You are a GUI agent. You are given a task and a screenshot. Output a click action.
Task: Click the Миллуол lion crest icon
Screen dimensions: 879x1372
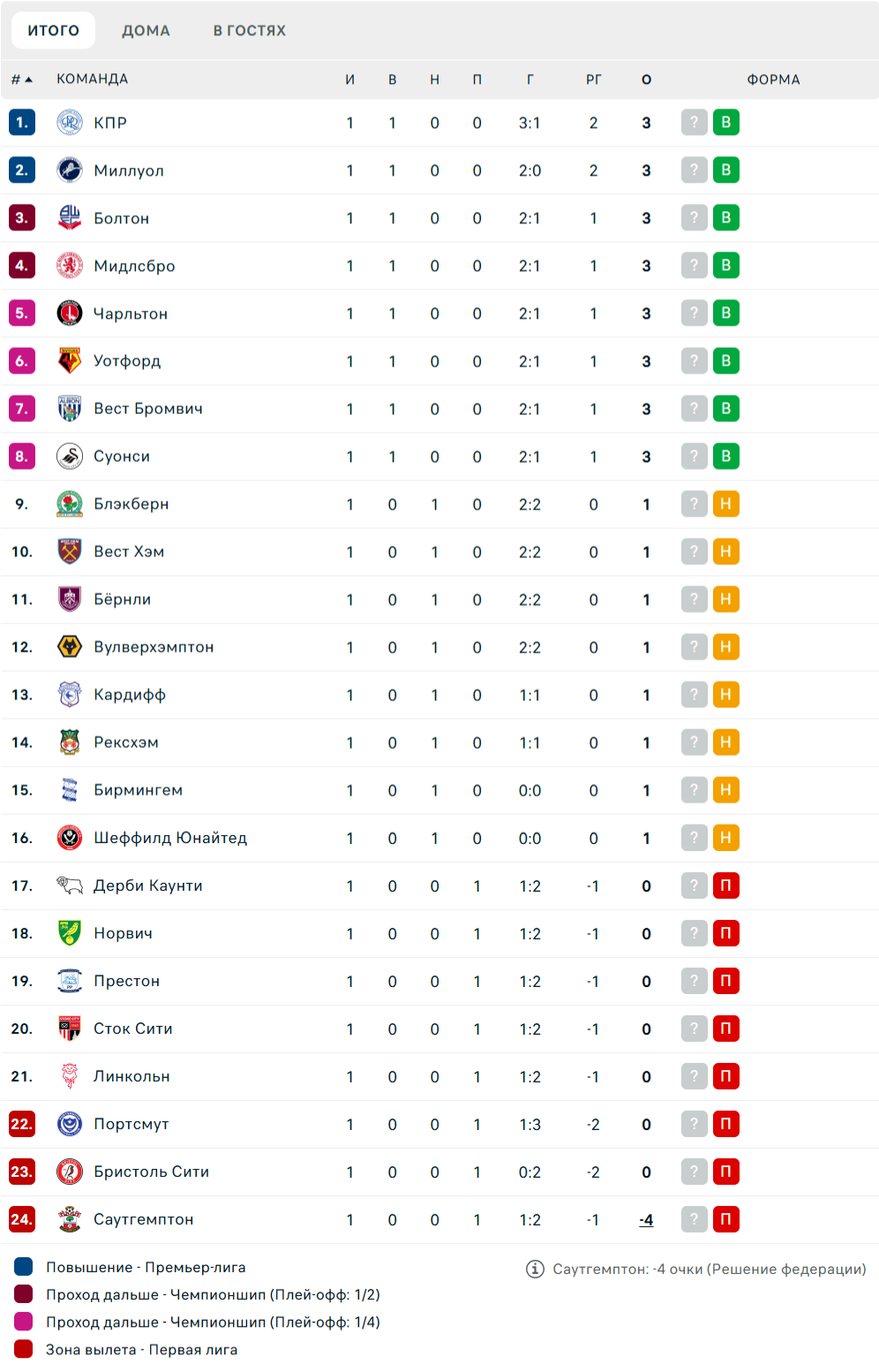(70, 170)
